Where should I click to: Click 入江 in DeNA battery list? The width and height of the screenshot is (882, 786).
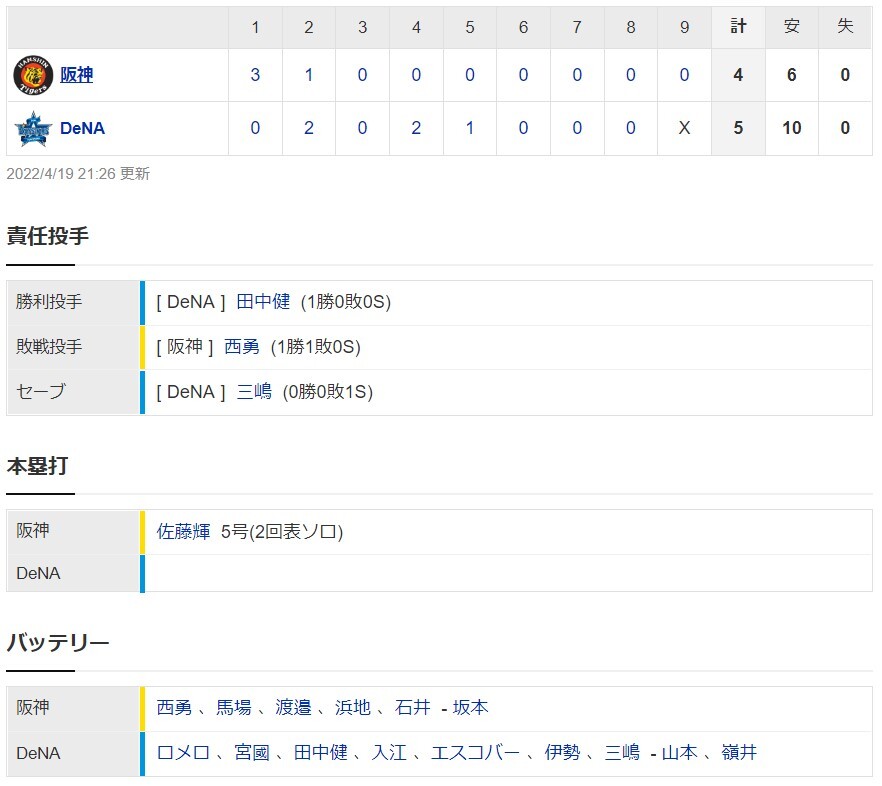click(x=389, y=753)
